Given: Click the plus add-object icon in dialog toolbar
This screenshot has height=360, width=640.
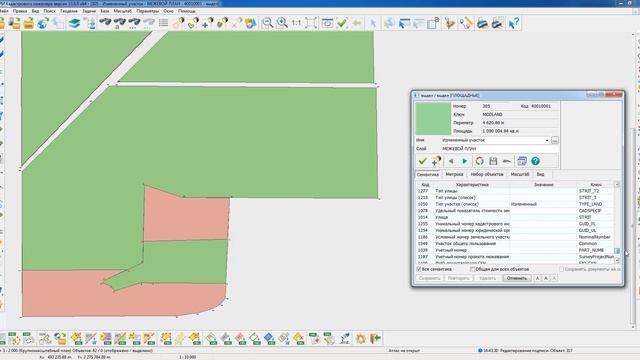Looking at the screenshot, I should [x=436, y=161].
